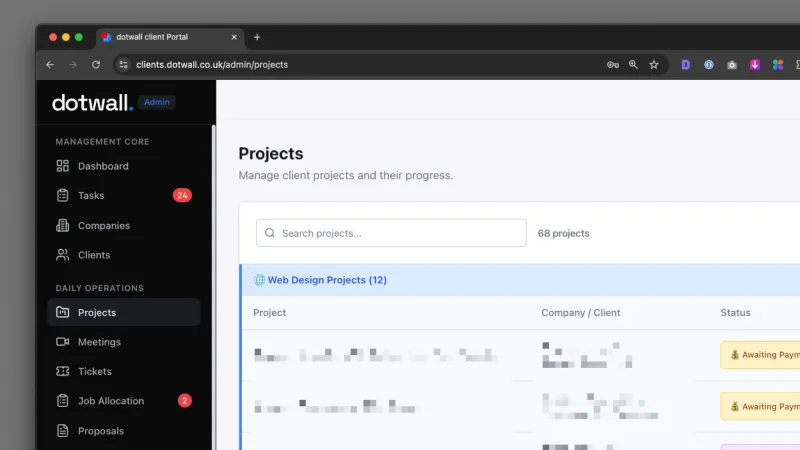Click the Admin badge beside logo
The image size is (800, 450).
pos(157,102)
